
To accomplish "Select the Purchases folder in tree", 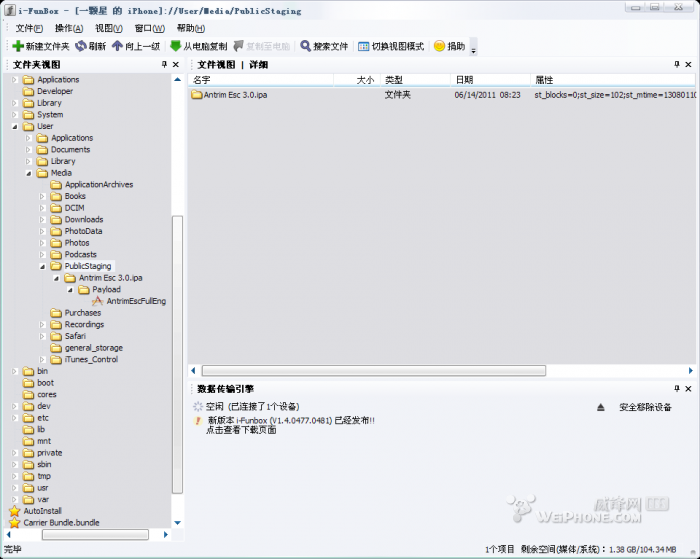I will pyautogui.click(x=83, y=313).
